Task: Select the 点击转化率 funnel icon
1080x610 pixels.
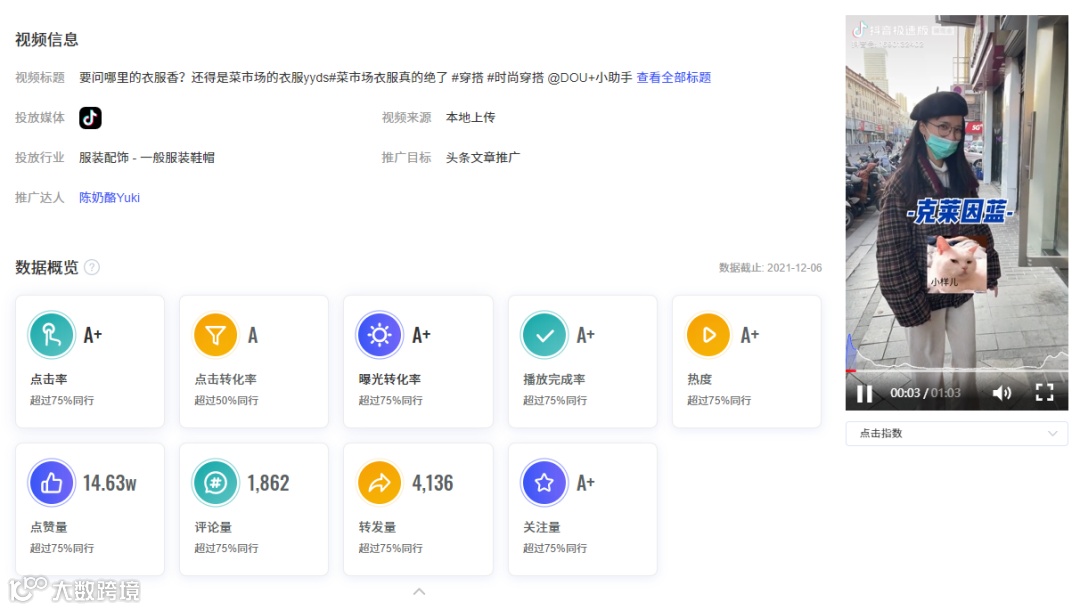Action: (216, 334)
